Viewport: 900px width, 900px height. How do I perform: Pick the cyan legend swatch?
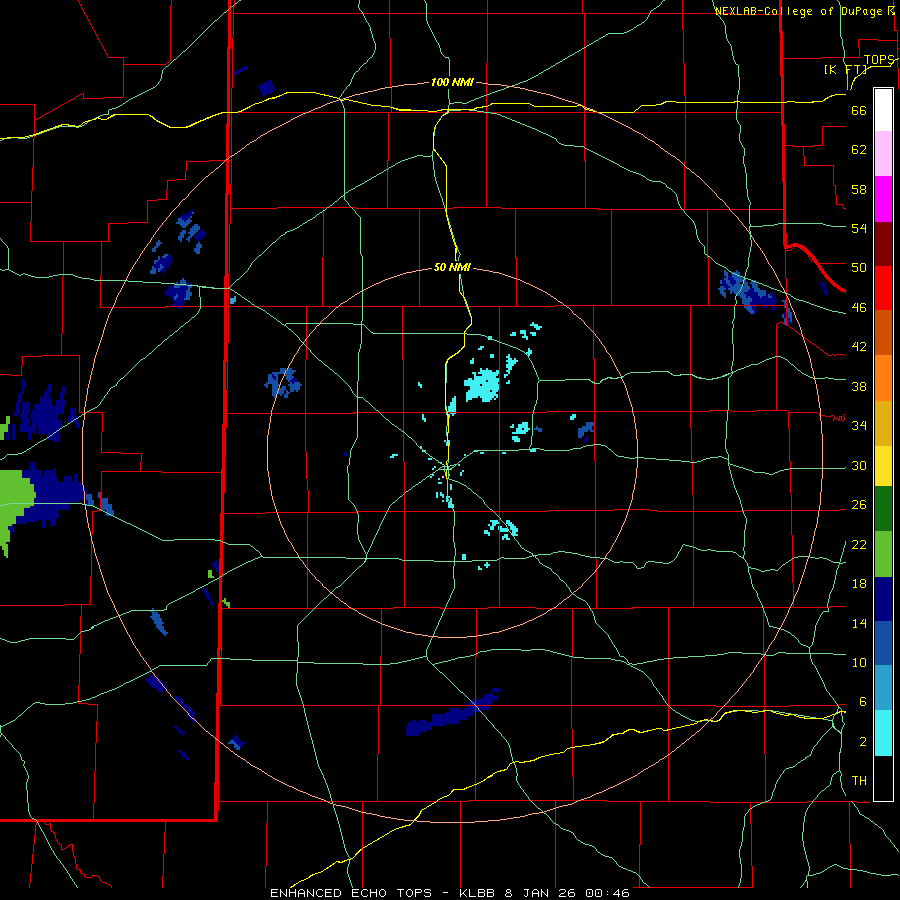(883, 733)
